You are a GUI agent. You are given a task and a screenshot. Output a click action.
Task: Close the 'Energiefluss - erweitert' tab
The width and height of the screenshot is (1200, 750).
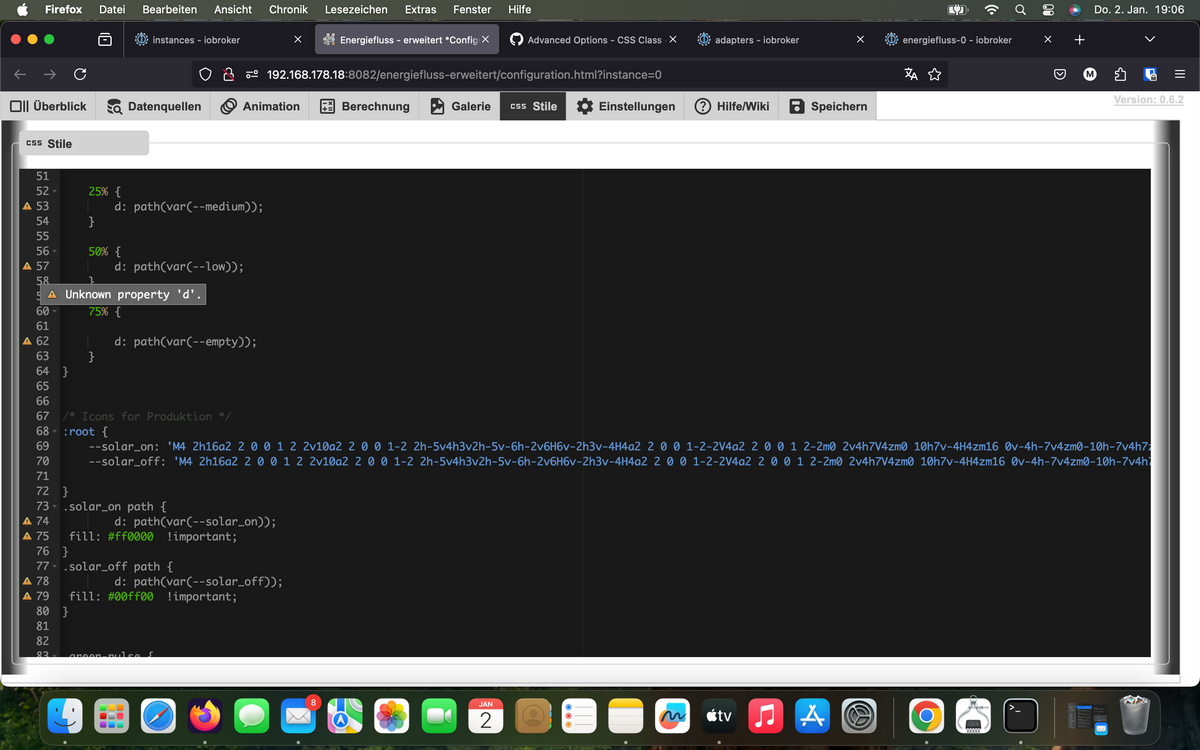pos(485,40)
